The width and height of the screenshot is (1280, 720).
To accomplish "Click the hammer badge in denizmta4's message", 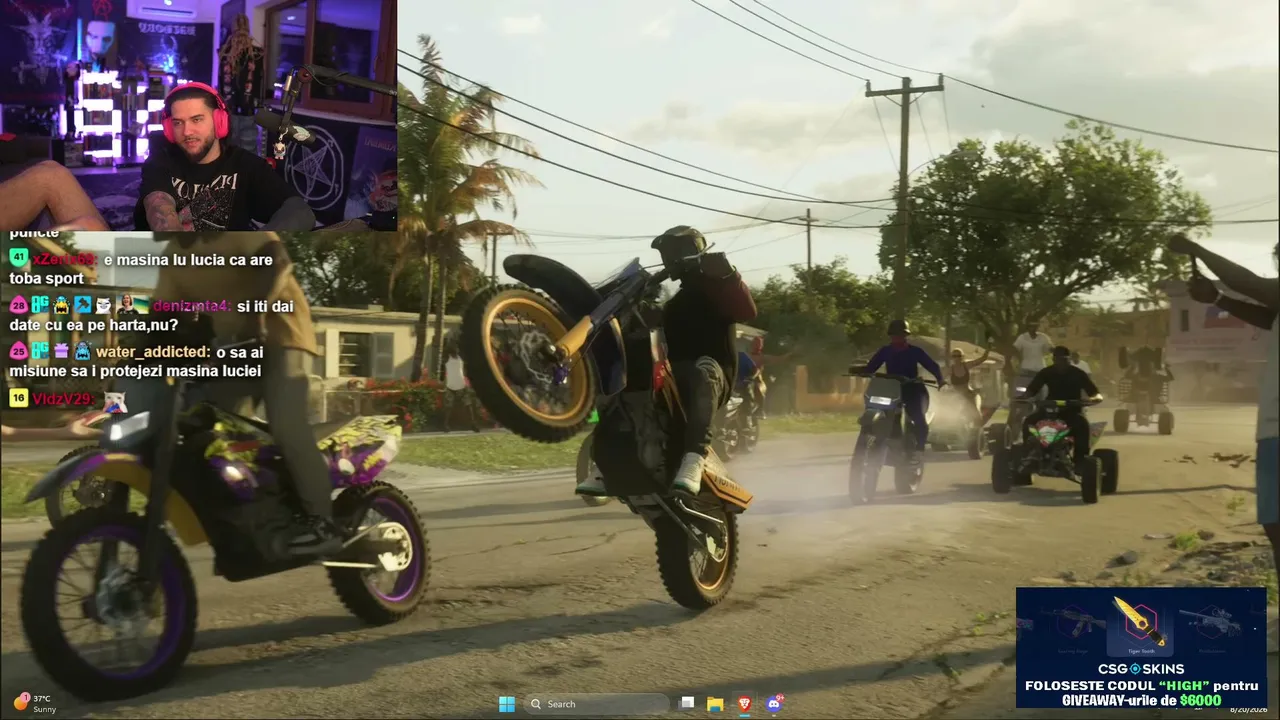I will click(84, 306).
